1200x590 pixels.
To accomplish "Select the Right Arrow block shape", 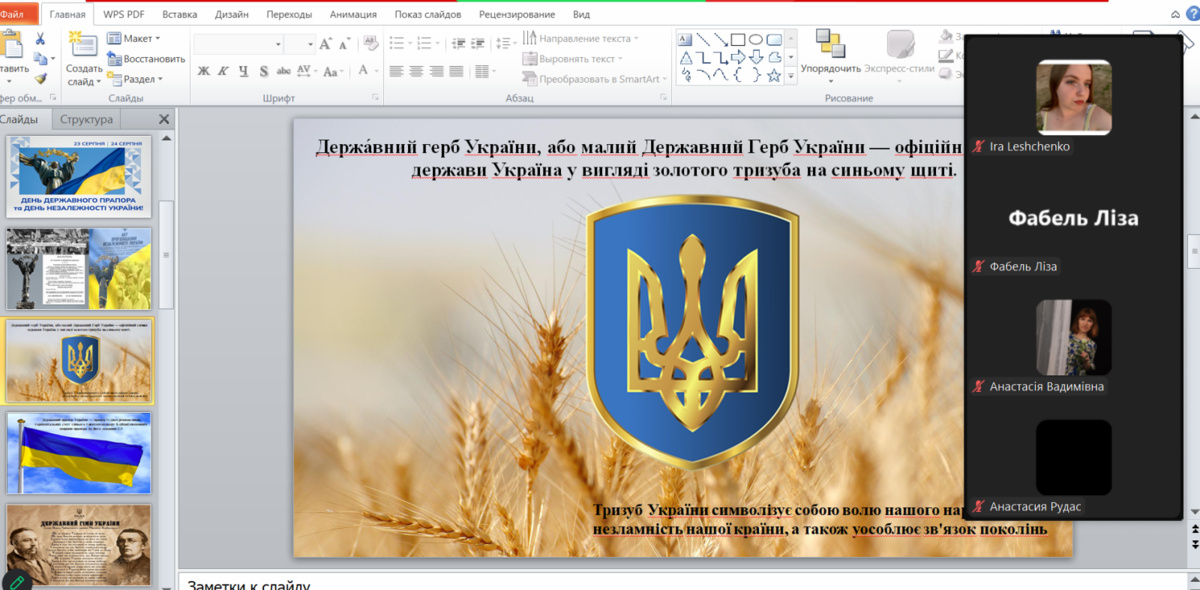I will coord(738,57).
